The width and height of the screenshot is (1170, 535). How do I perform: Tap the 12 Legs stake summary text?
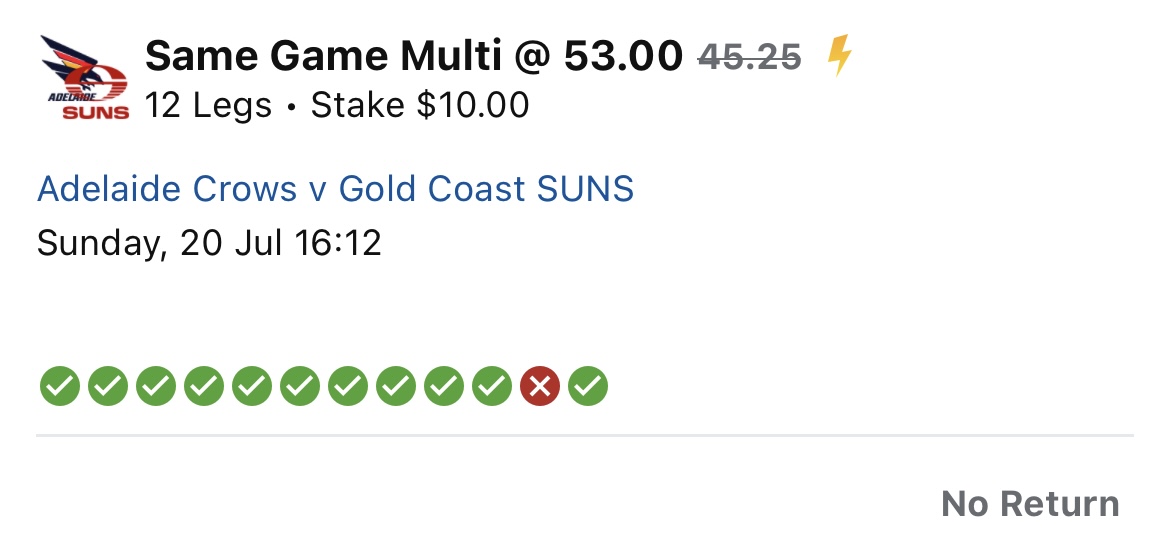coord(337,105)
